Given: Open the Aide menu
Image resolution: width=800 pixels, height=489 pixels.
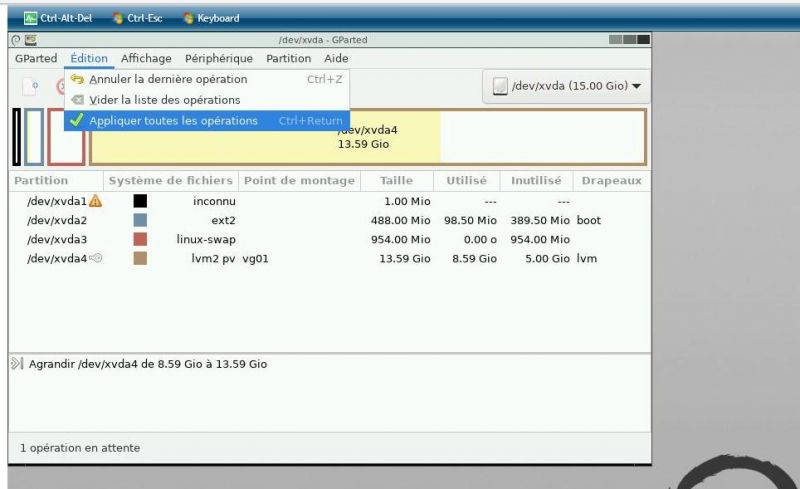Looking at the screenshot, I should [336, 58].
